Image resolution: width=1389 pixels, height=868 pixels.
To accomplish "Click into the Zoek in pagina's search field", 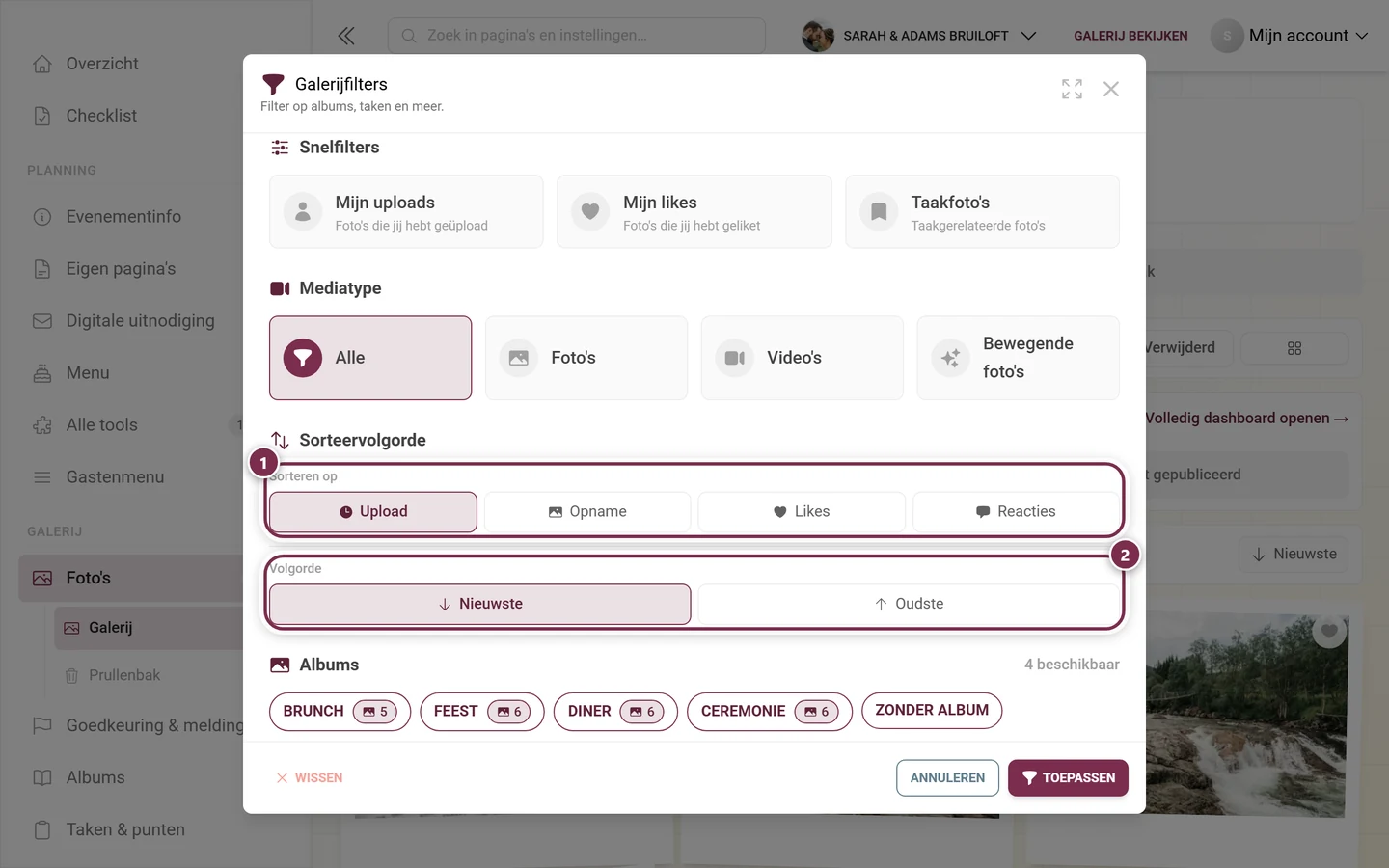I will pos(577,36).
